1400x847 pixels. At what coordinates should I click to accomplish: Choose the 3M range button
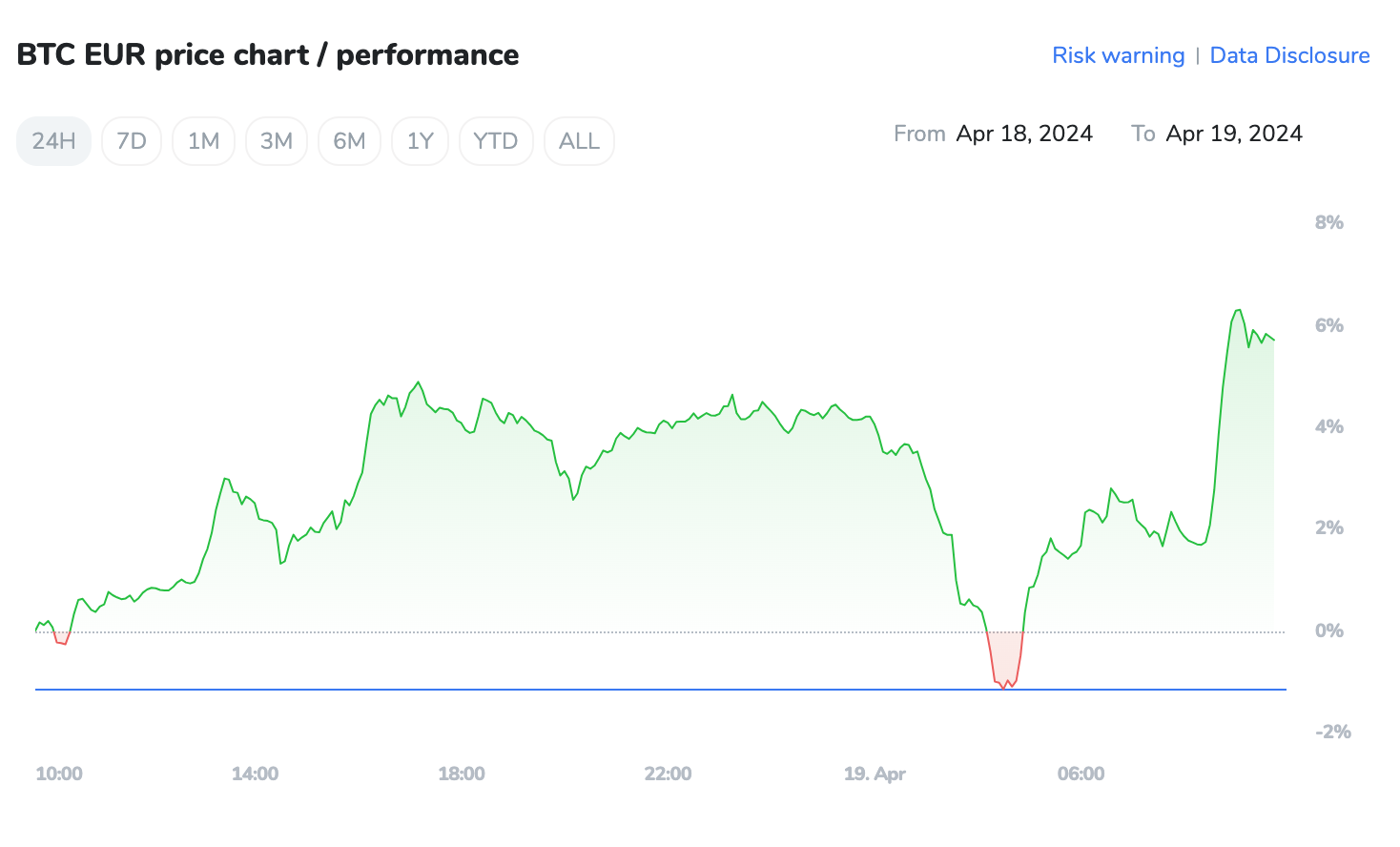pyautogui.click(x=277, y=141)
